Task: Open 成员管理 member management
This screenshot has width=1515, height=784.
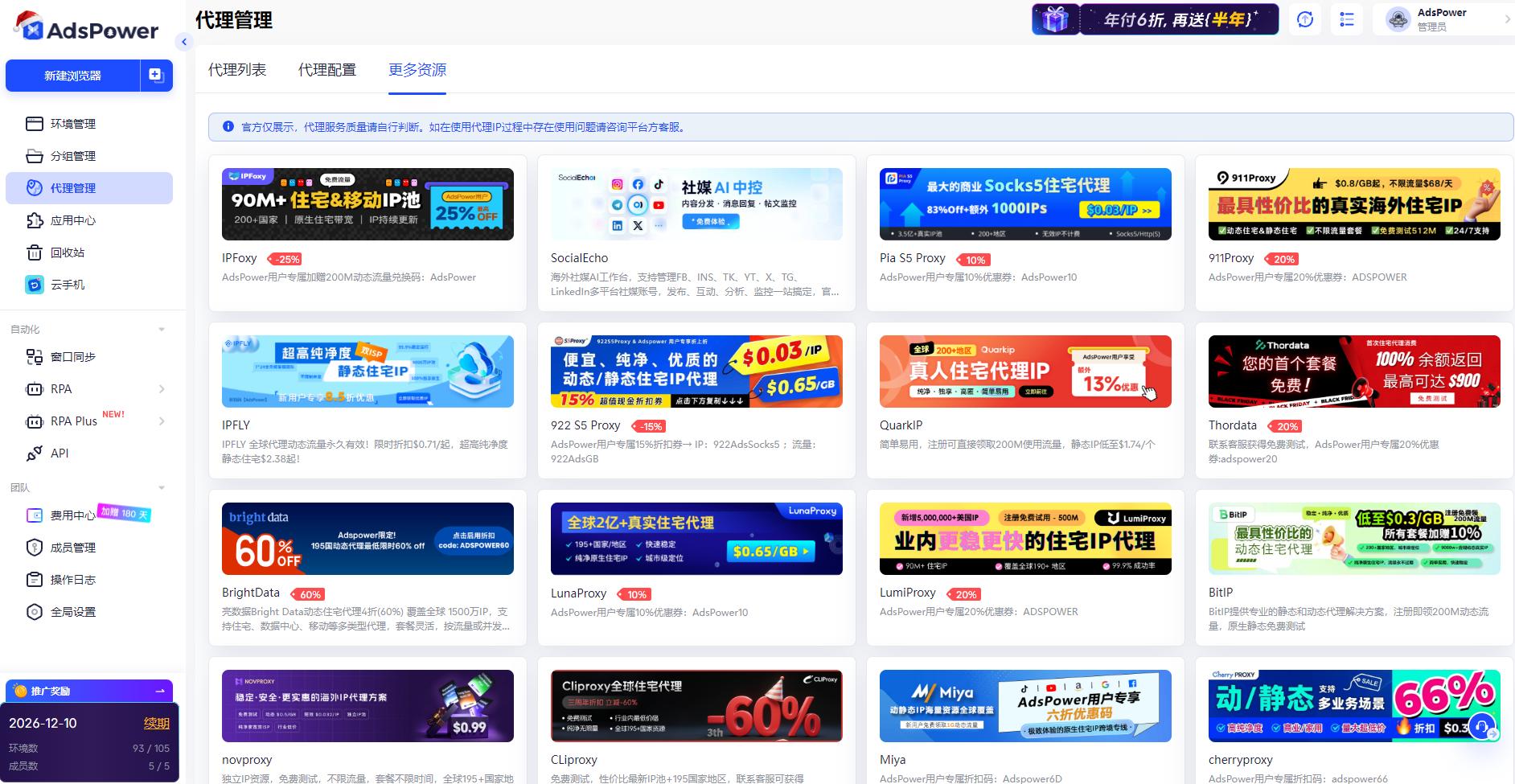Action: 72,547
